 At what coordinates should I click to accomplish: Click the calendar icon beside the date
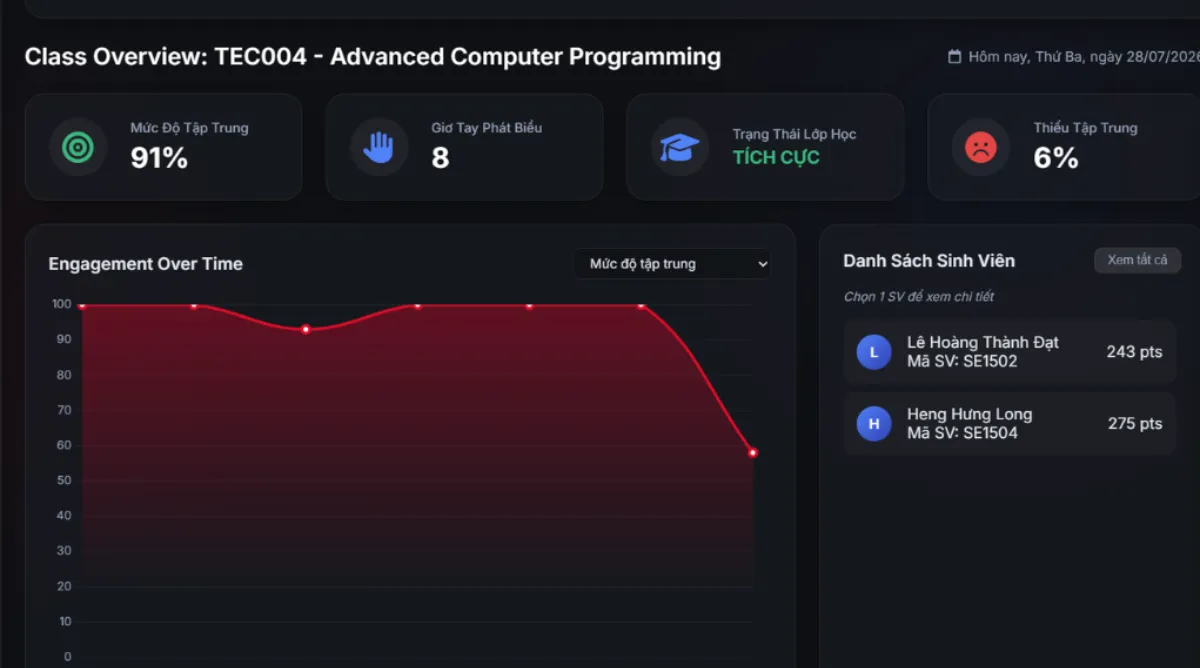tap(955, 57)
